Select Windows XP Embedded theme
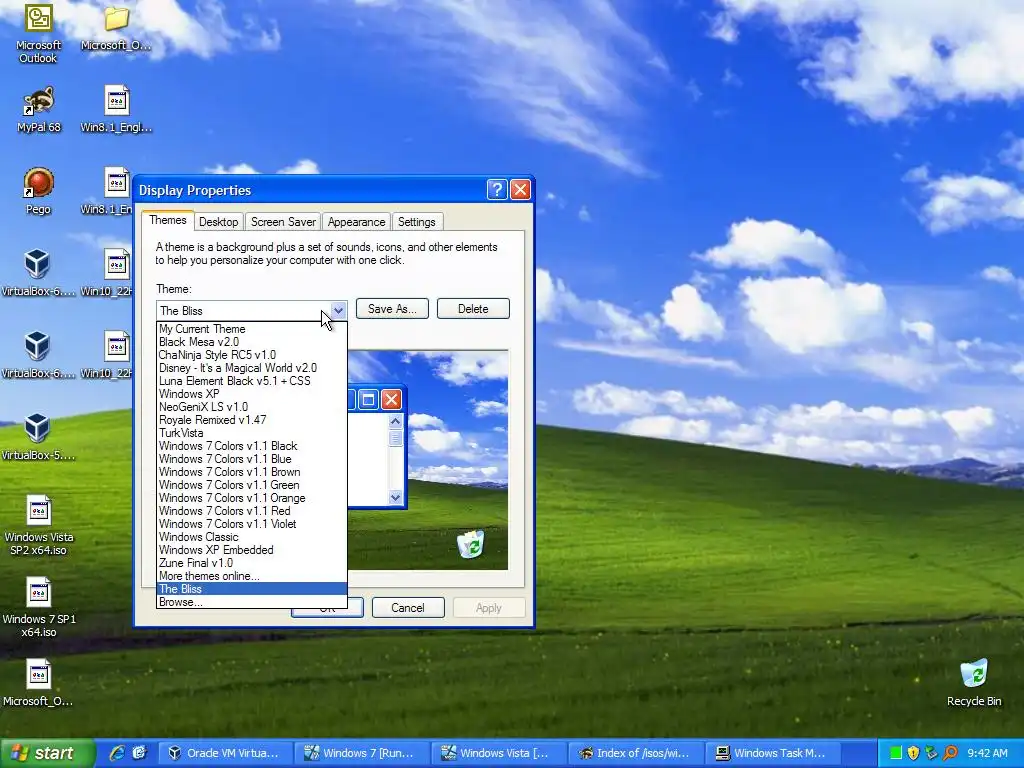This screenshot has height=768, width=1024. pyautogui.click(x=251, y=550)
